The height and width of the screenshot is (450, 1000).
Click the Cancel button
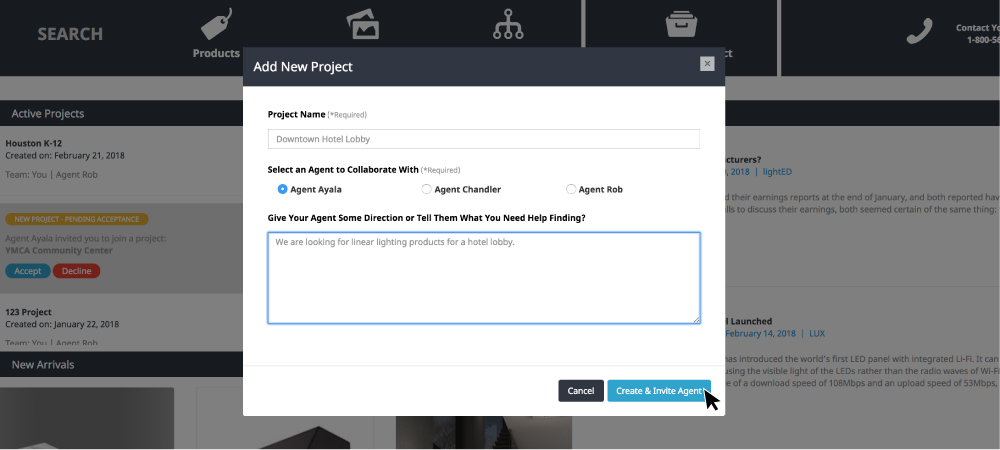[x=581, y=391]
